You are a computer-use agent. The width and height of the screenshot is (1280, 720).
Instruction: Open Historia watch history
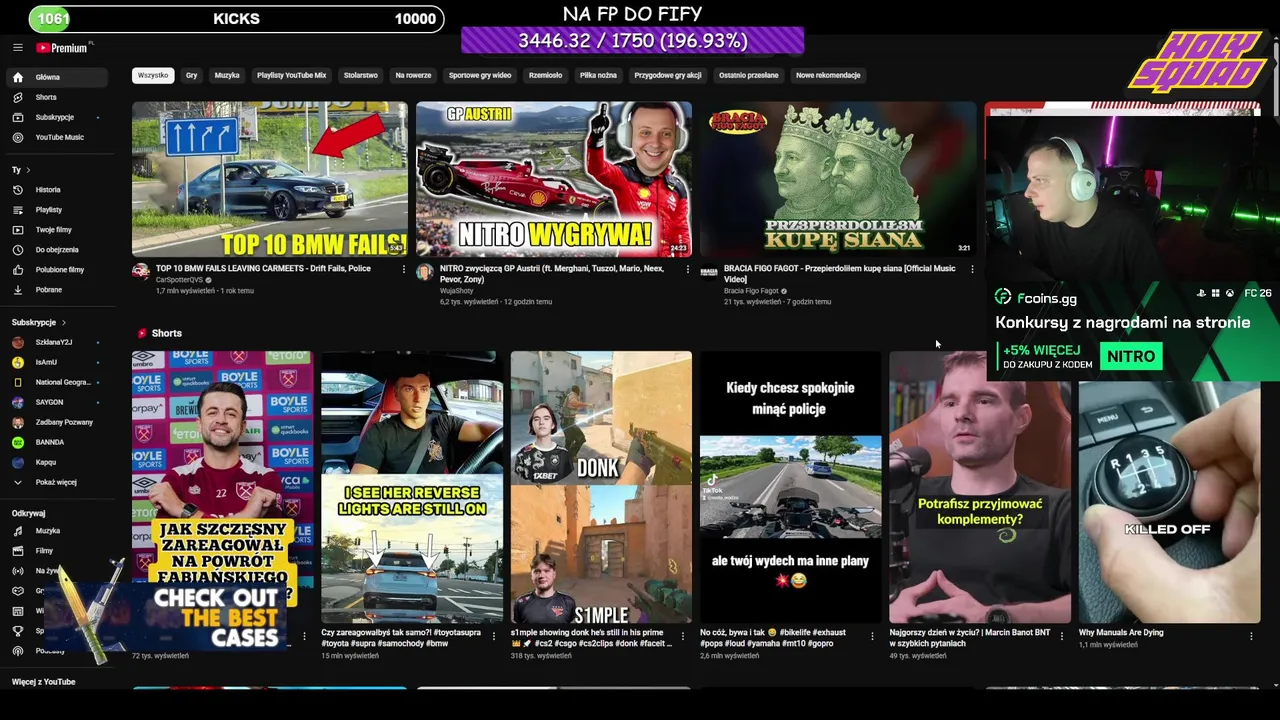[x=56, y=189]
